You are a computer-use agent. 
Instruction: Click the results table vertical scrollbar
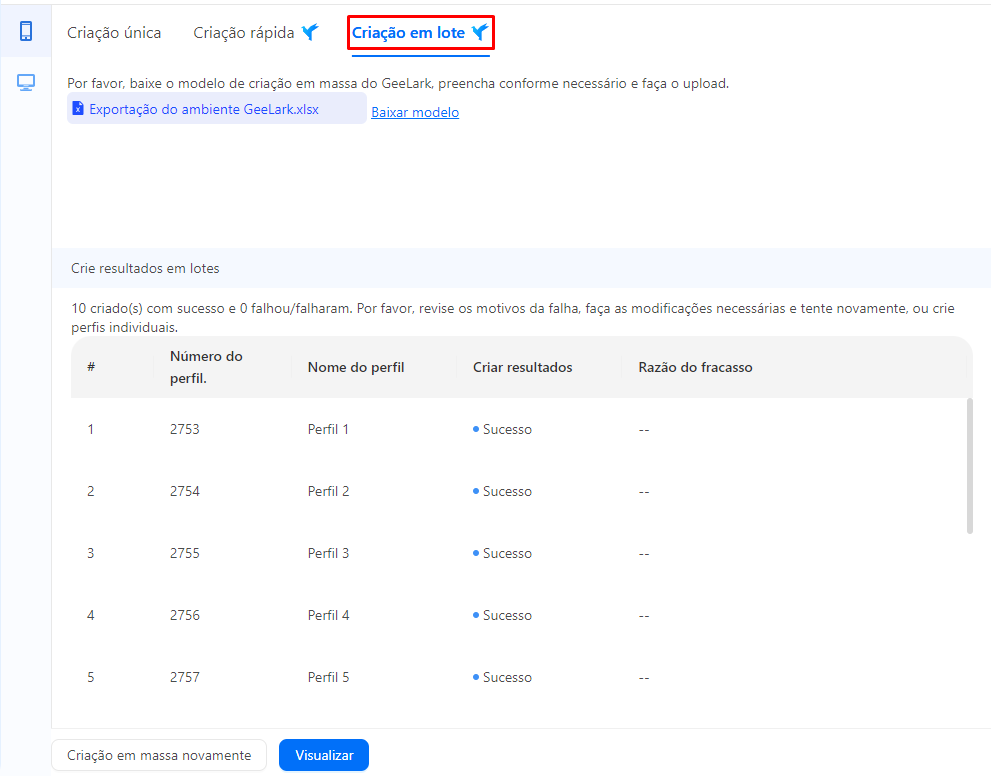point(970,466)
